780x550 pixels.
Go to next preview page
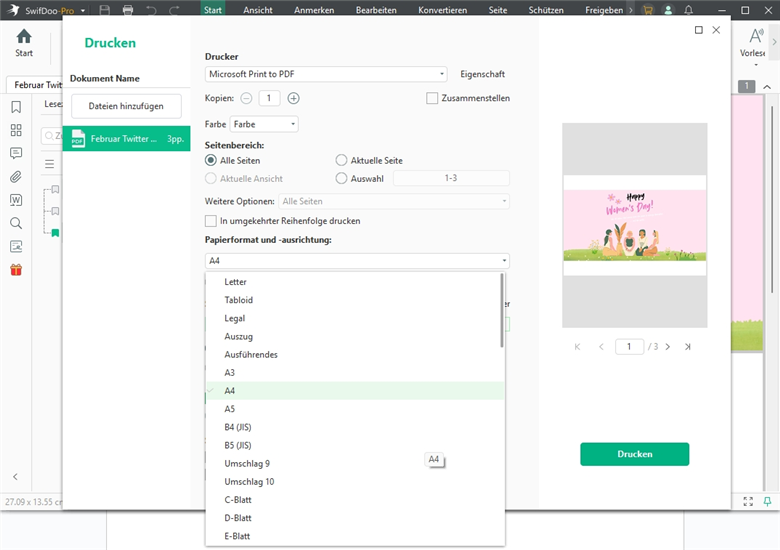668,347
